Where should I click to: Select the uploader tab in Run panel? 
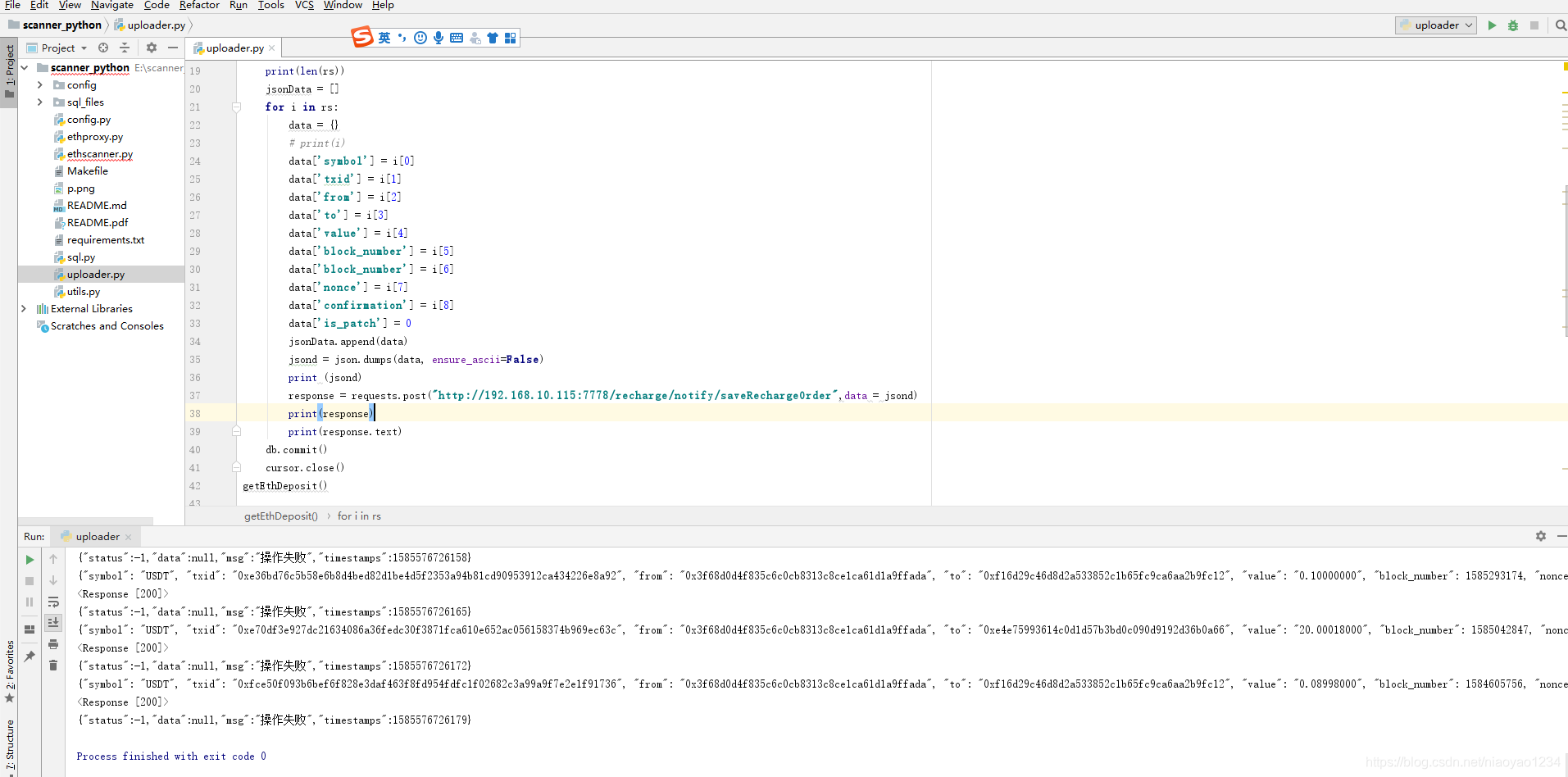coord(97,537)
